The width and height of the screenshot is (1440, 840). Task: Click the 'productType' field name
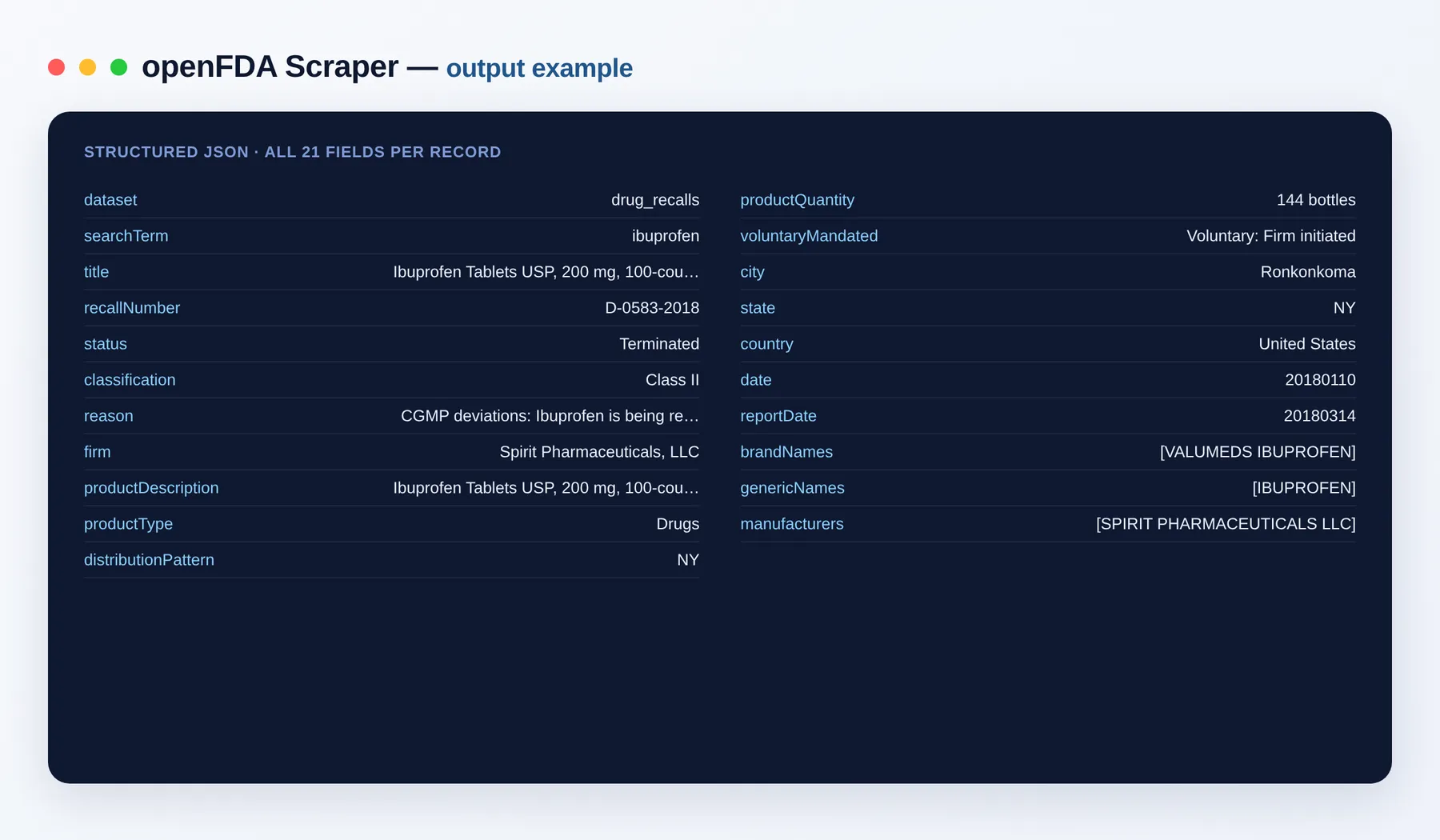point(129,524)
